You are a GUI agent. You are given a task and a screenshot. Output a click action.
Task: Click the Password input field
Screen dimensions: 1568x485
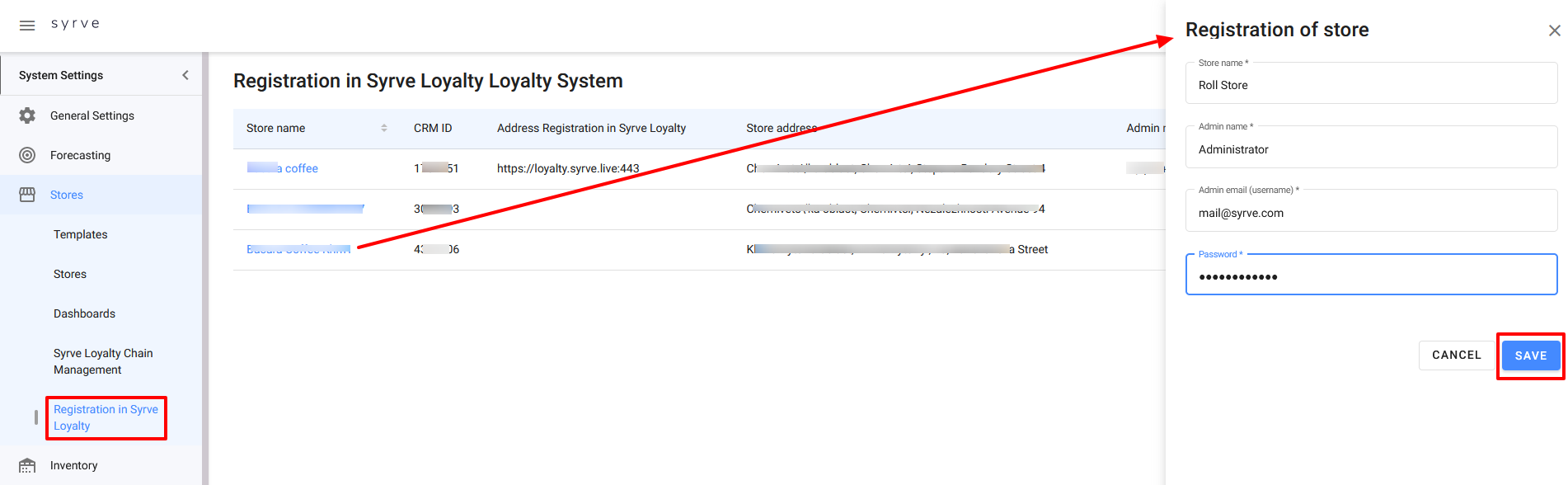pyautogui.click(x=1370, y=276)
